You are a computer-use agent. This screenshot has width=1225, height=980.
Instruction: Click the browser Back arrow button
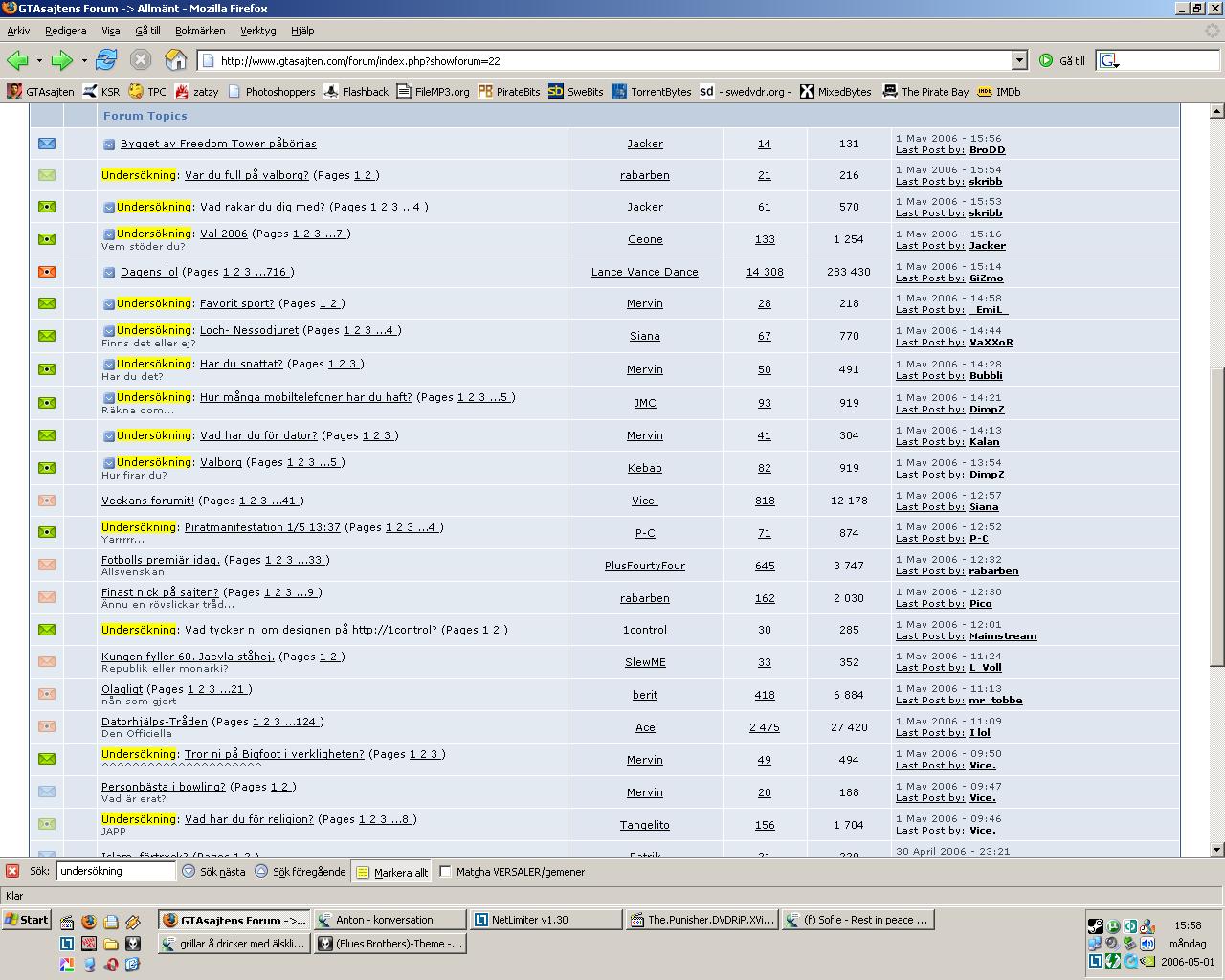17,60
